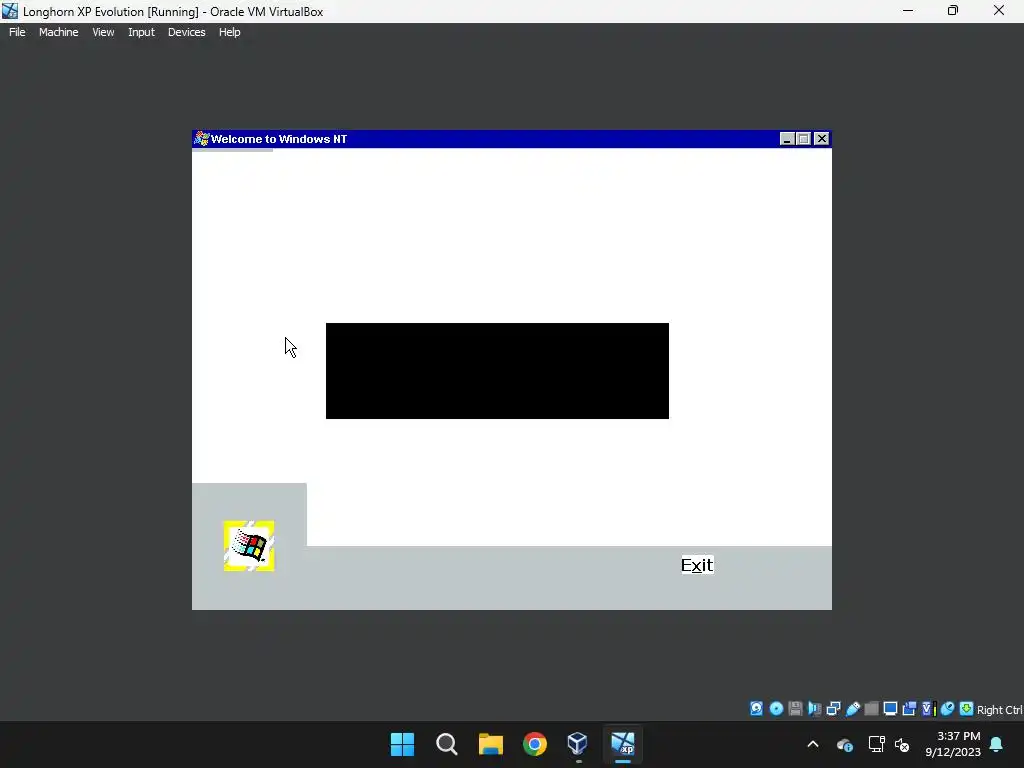1024x768 pixels.
Task: Click the shared folders indicator
Action: tap(871, 709)
